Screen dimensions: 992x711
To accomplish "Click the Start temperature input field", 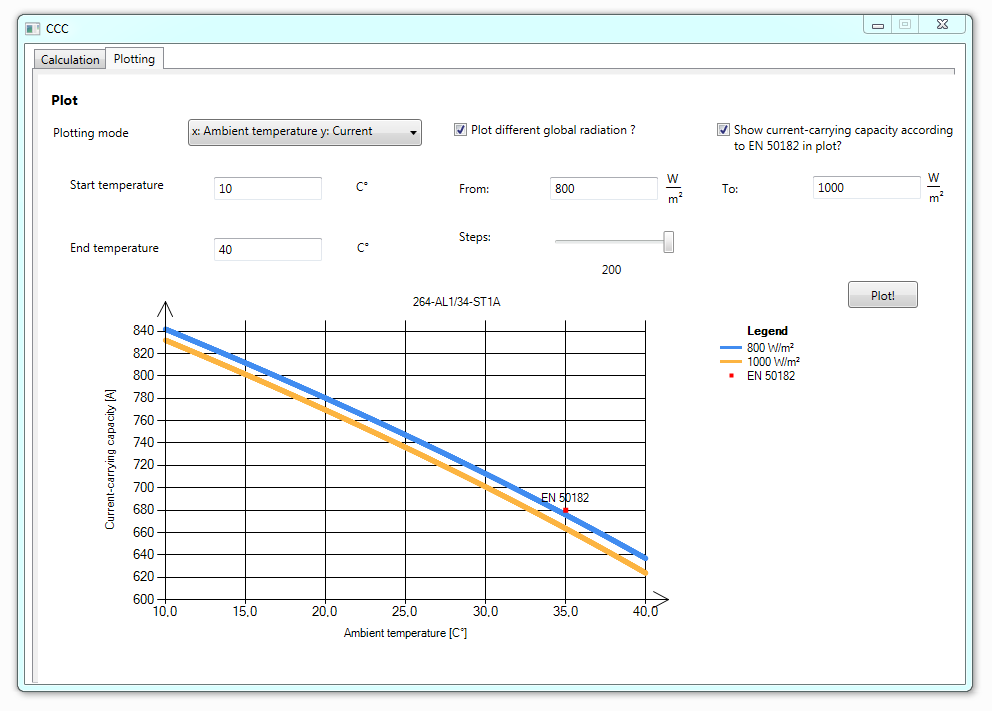I will click(x=268, y=188).
